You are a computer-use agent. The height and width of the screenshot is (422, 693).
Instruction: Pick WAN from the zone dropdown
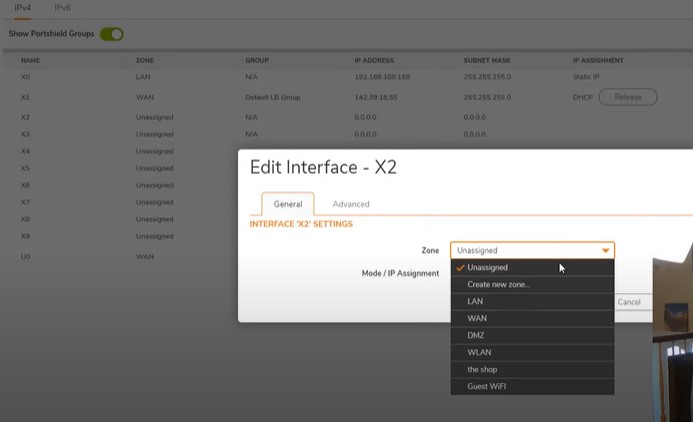click(476, 318)
